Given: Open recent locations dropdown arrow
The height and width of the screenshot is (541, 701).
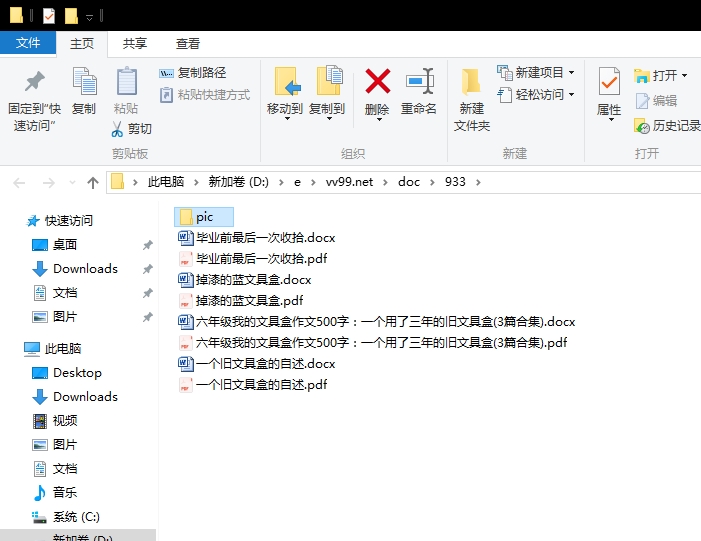Looking at the screenshot, I should [x=72, y=182].
